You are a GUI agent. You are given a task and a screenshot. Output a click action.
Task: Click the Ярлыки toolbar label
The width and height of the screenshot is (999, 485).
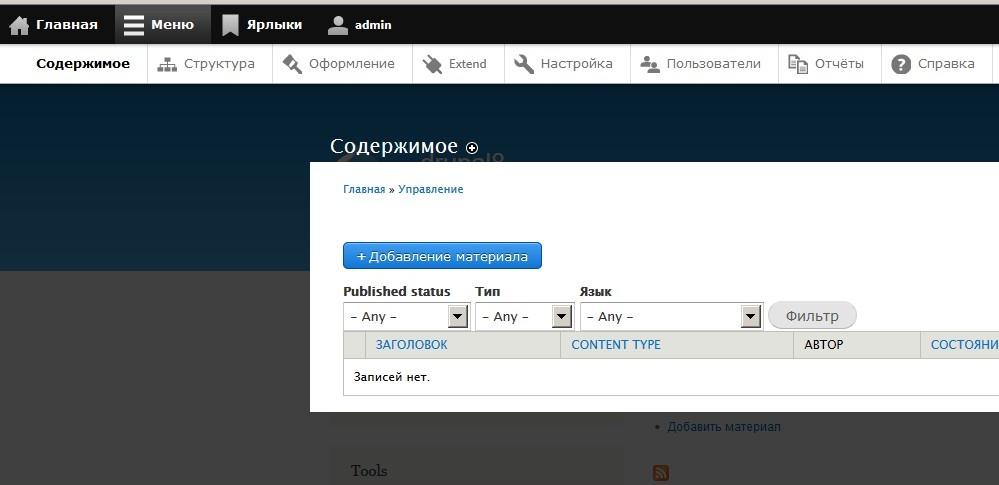point(274,25)
